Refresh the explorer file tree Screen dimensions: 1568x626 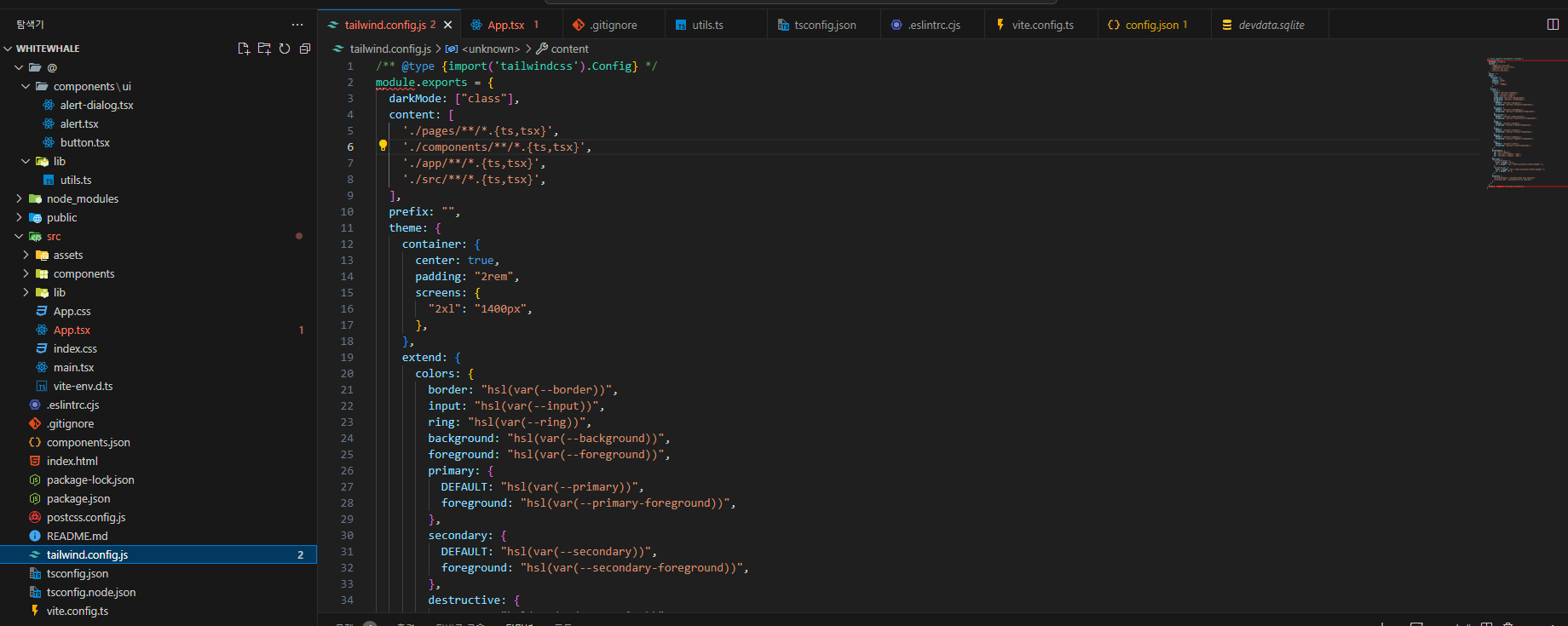(285, 49)
